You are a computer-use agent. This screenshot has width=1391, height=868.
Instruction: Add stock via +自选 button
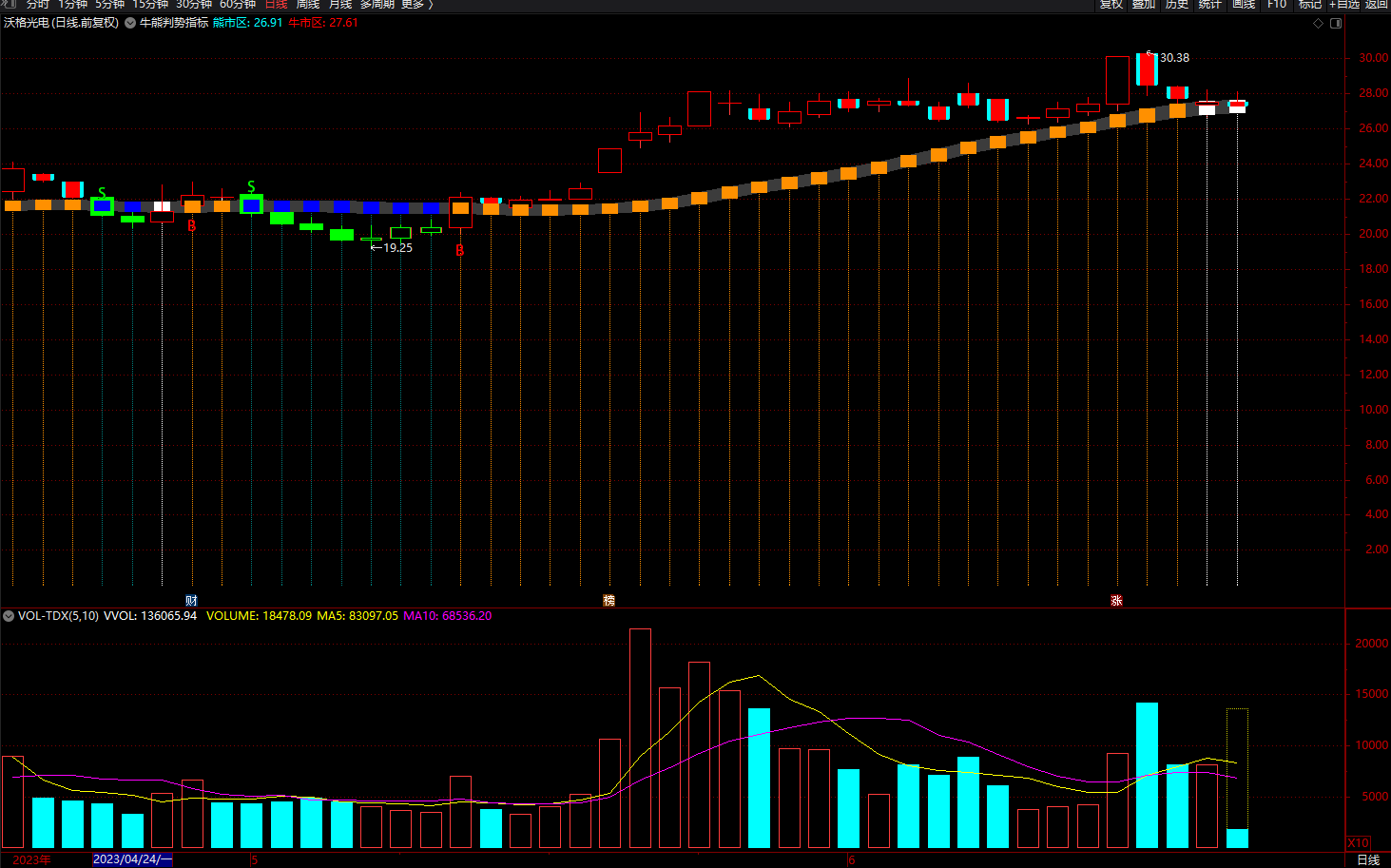tap(1344, 5)
